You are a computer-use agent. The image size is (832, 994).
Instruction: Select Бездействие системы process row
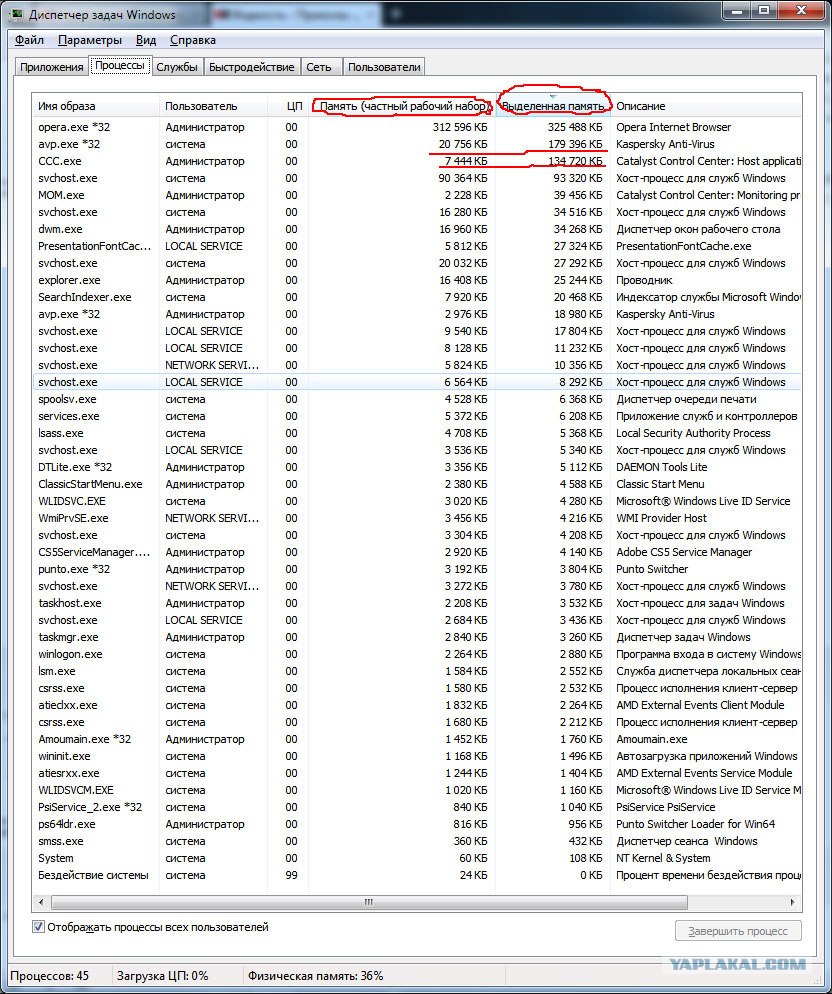point(417,875)
